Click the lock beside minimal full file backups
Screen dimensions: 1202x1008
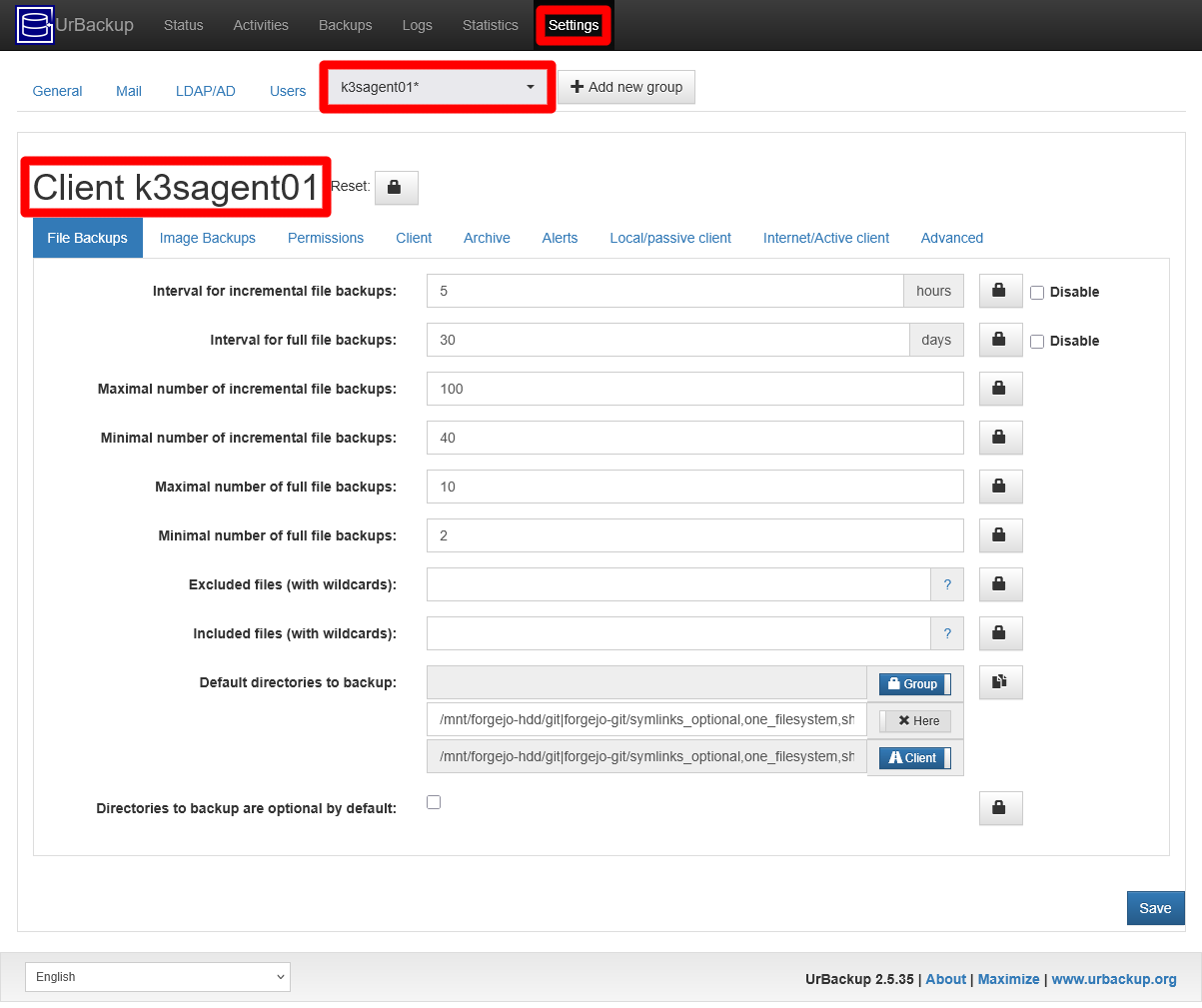click(x=1000, y=535)
